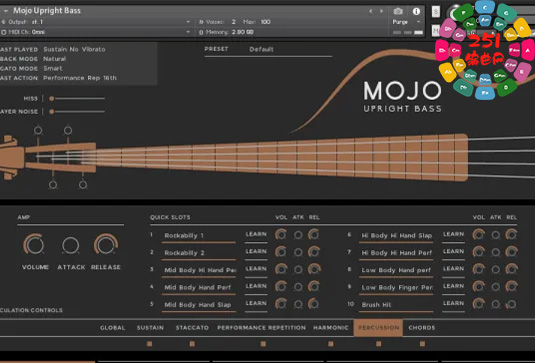Open the Rockabilly 1 quick slot selector
535x363 pixels.
click(199, 236)
